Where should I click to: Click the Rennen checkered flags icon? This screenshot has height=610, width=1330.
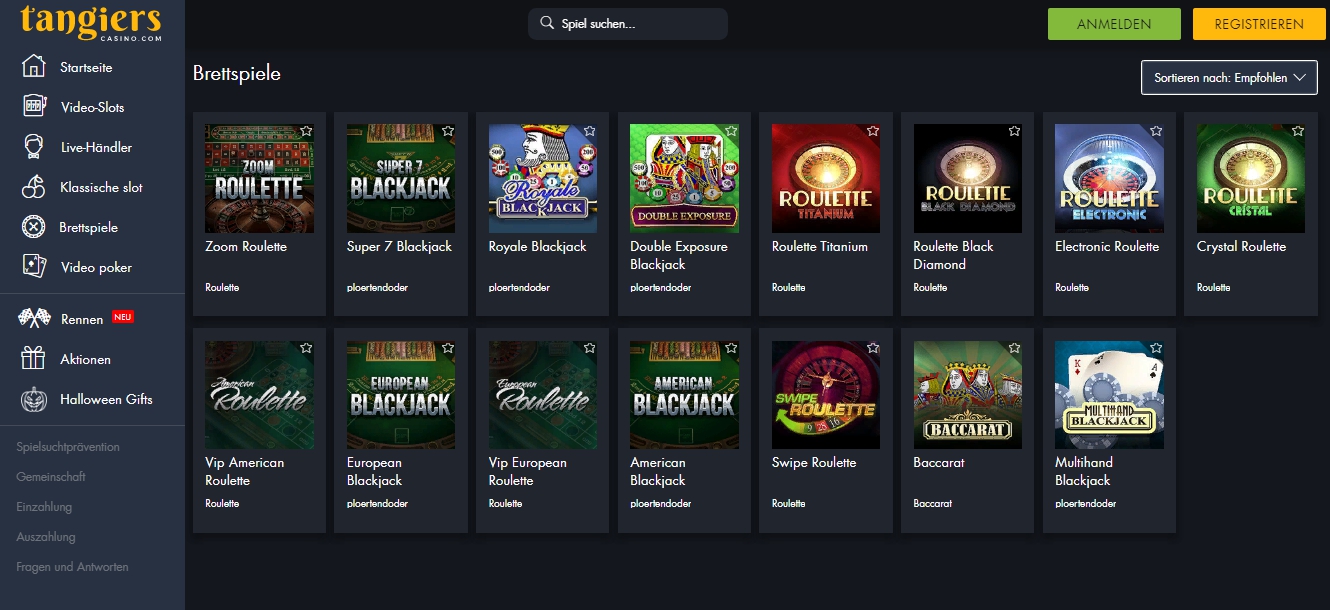tap(33, 319)
